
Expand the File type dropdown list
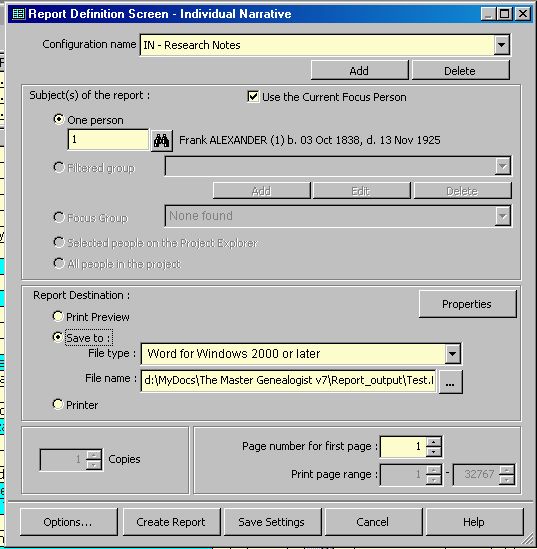coord(452,354)
